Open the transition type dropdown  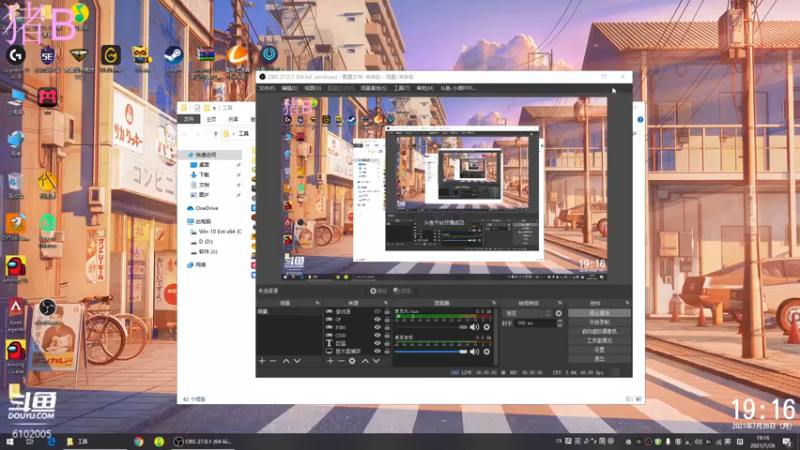click(527, 313)
